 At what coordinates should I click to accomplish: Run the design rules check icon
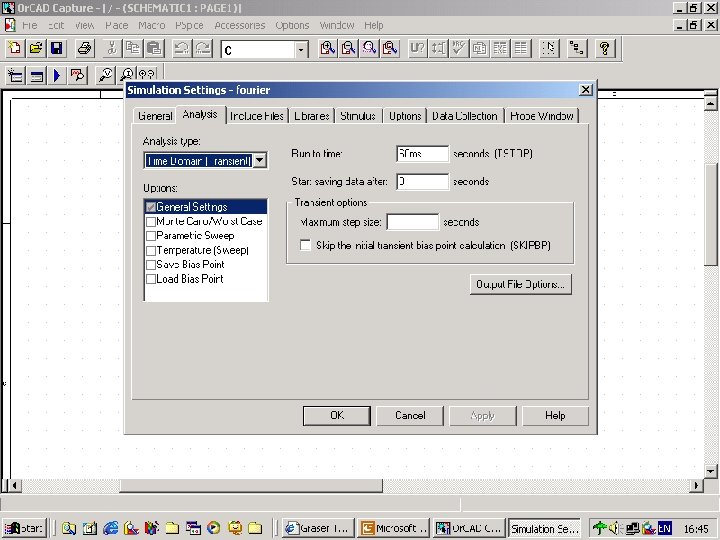tap(458, 48)
